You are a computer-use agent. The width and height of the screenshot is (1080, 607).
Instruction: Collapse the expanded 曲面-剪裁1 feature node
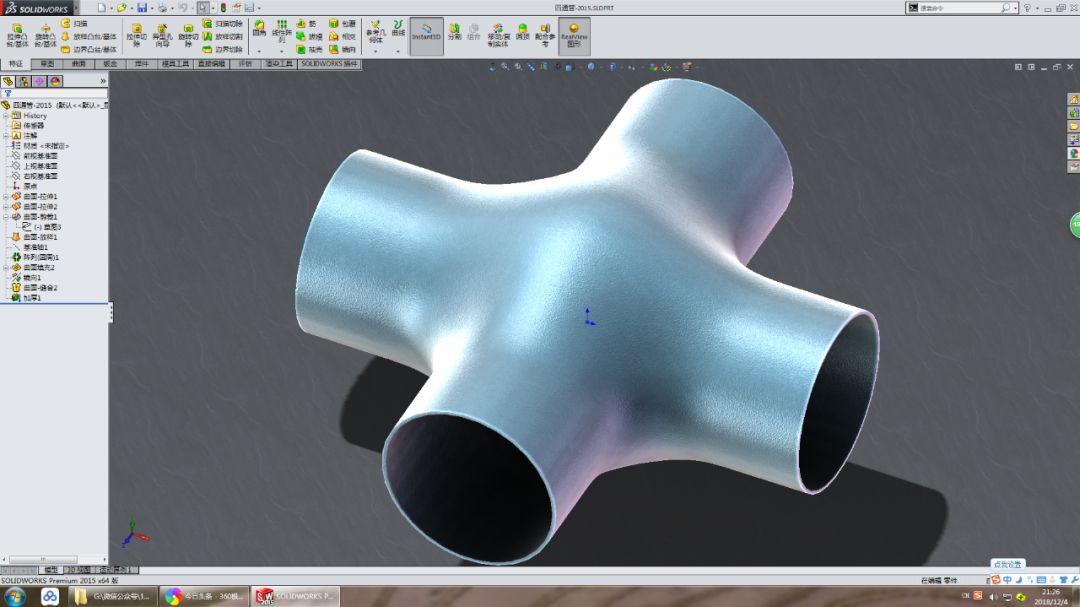pos(6,217)
